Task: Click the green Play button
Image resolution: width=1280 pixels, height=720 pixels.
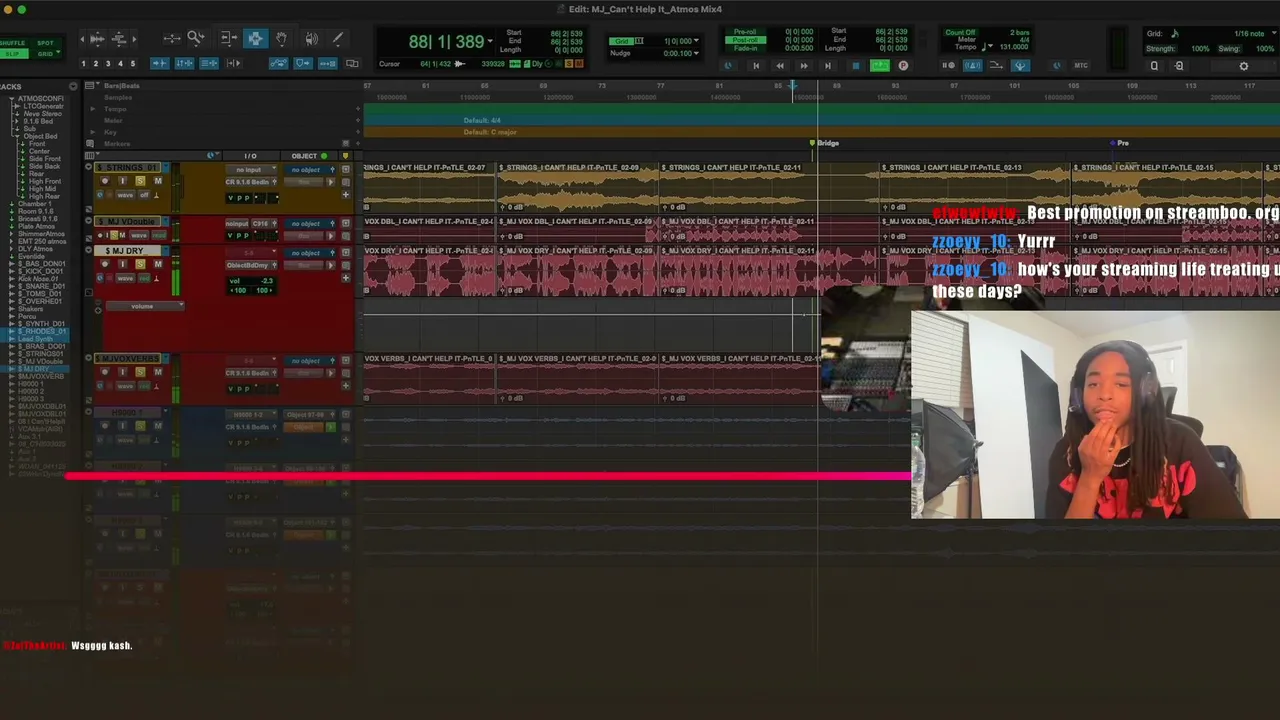Action: pyautogui.click(x=879, y=66)
